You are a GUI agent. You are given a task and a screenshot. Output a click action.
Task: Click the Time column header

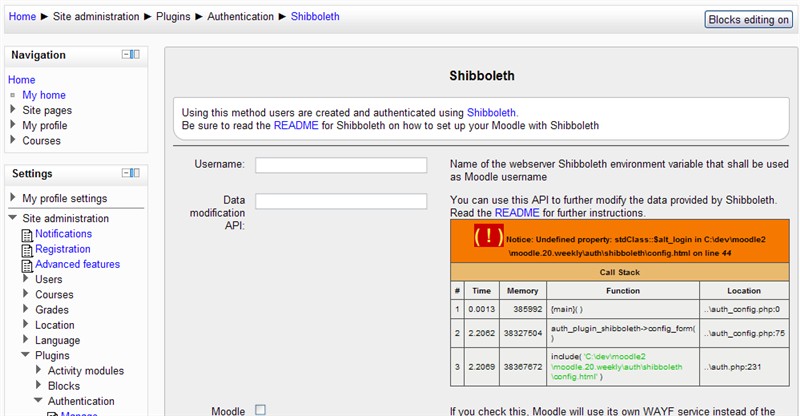tap(481, 290)
